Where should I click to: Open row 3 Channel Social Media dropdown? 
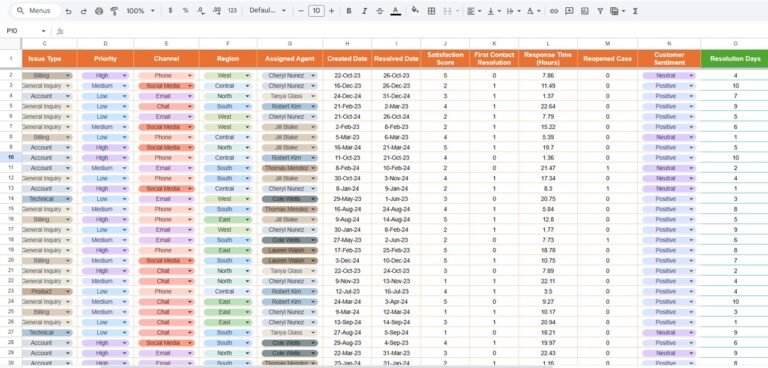[x=190, y=86]
